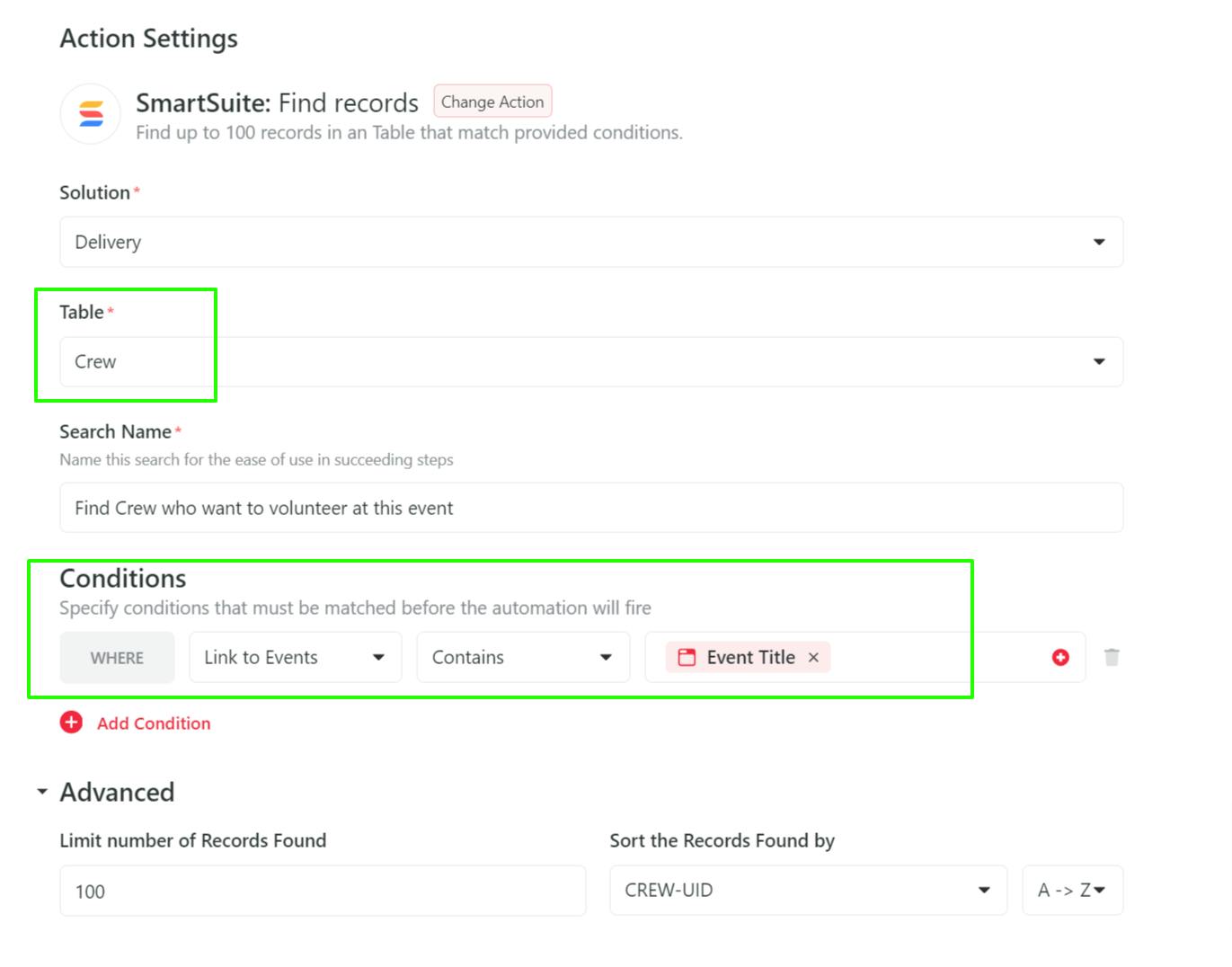The height and width of the screenshot is (967, 1232).
Task: Open the Link to Events field dropdown
Action: [x=295, y=657]
